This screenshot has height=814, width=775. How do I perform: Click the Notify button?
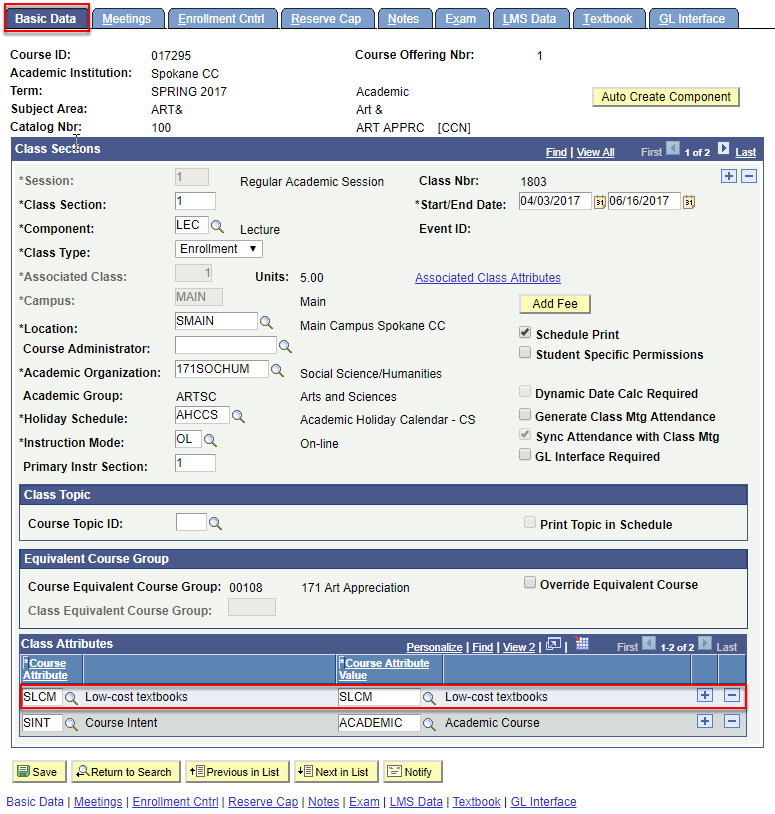click(x=412, y=772)
